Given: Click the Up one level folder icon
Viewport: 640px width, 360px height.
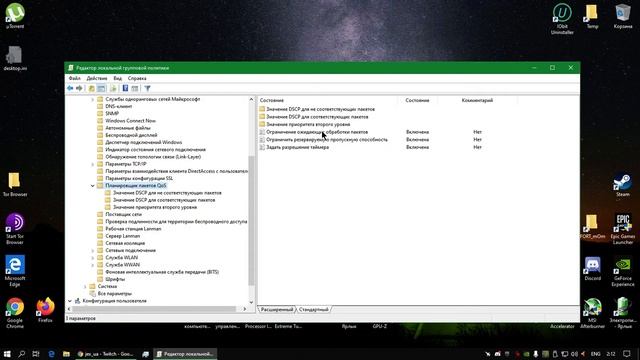Looking at the screenshot, I should coord(91,88).
